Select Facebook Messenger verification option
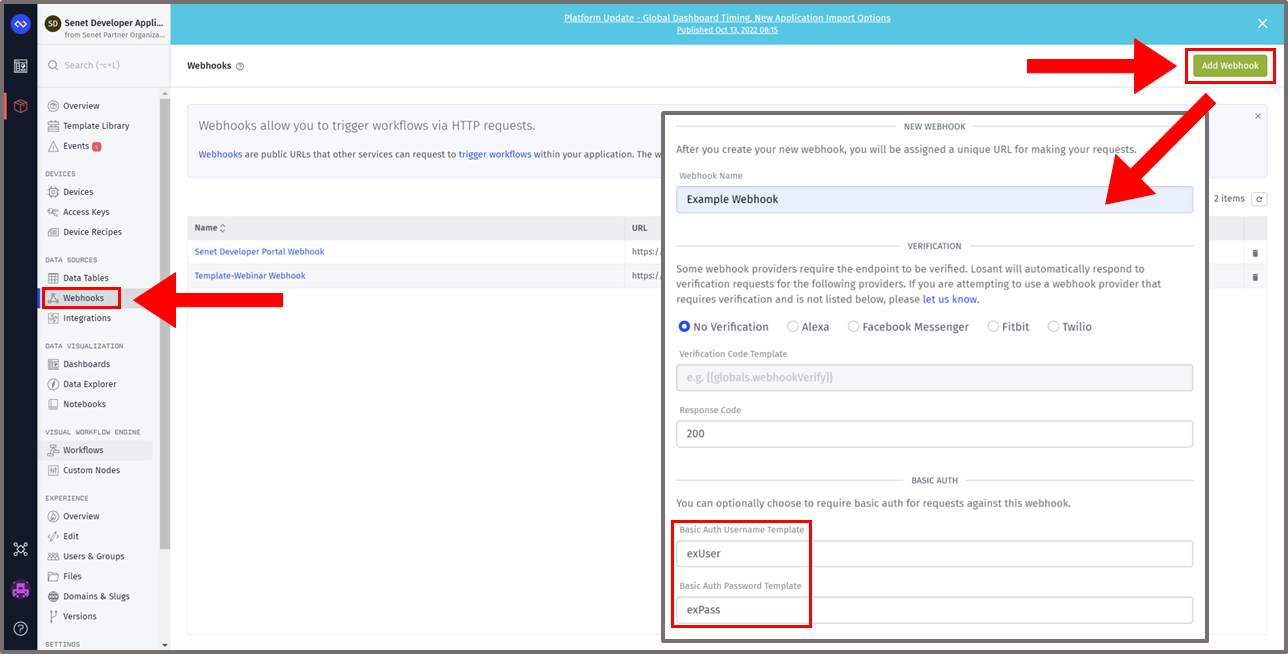Screen dimensions: 1288x654 tap(853, 327)
